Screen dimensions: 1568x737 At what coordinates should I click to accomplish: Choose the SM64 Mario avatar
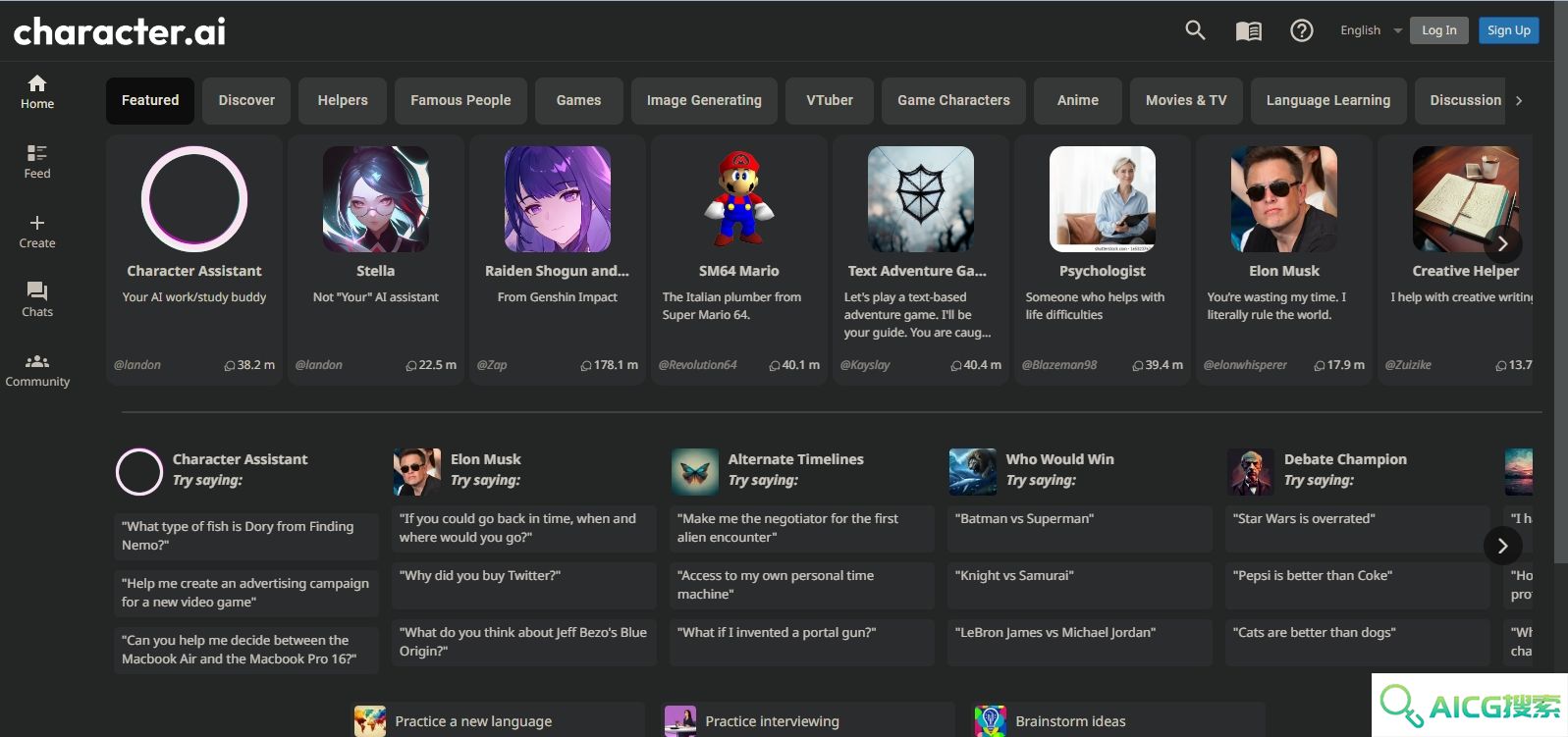pos(739,199)
